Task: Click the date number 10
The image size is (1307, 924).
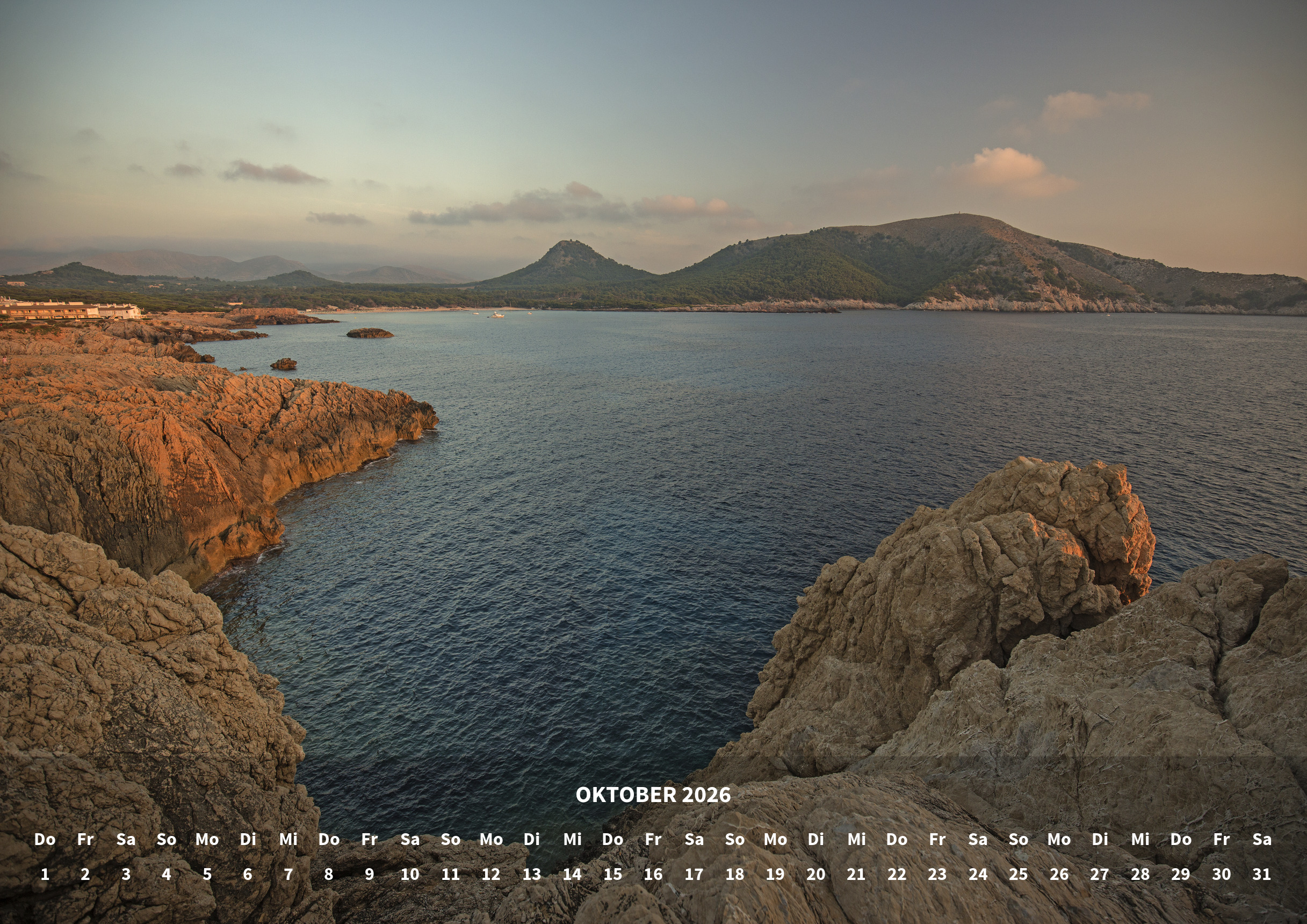Action: (x=410, y=874)
